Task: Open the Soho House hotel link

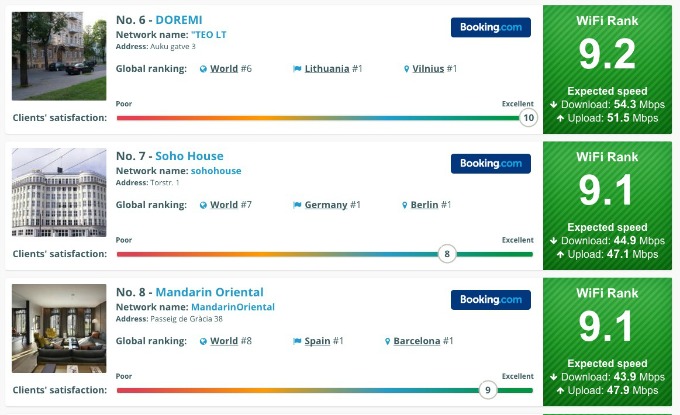Action: tap(190, 156)
